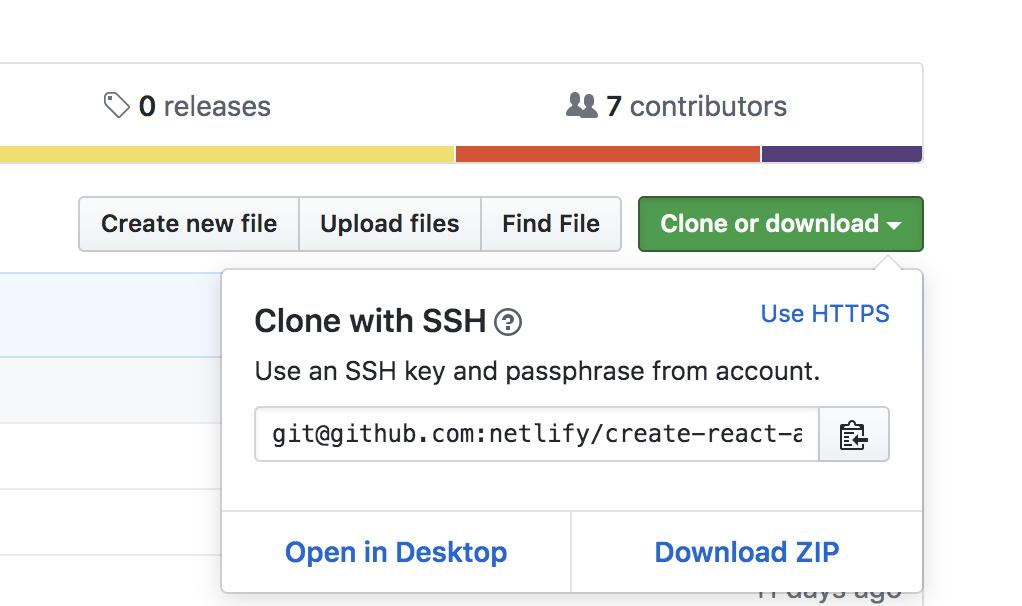Viewport: 1022px width, 606px height.
Task: Click the SSH key and passphrase description
Action: pos(537,372)
